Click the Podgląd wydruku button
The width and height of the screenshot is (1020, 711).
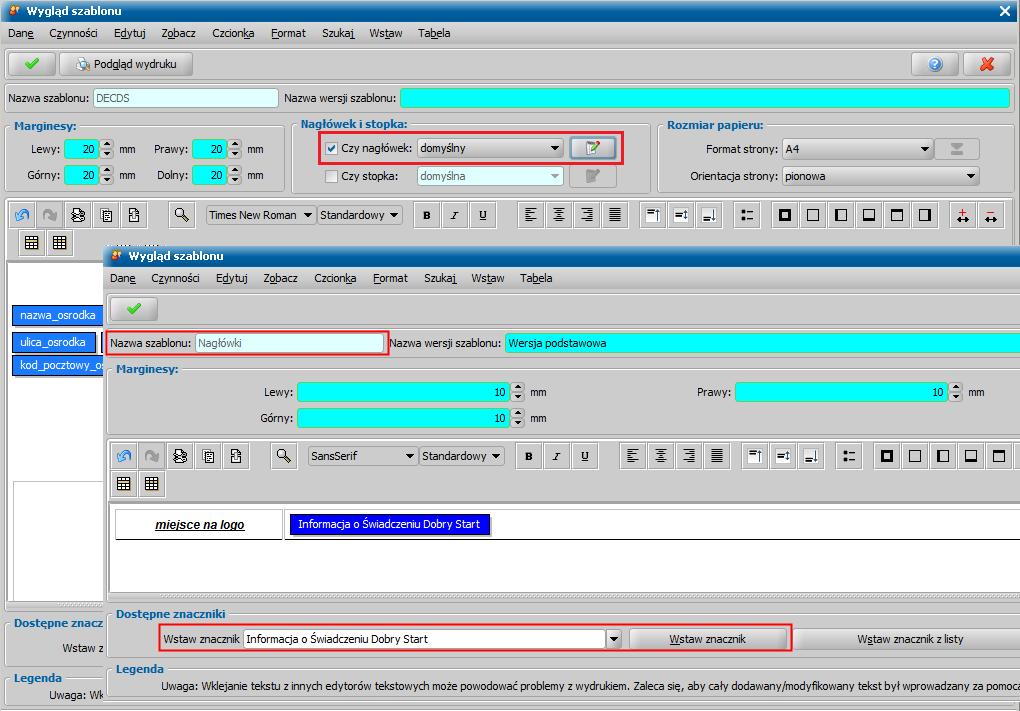(x=127, y=64)
